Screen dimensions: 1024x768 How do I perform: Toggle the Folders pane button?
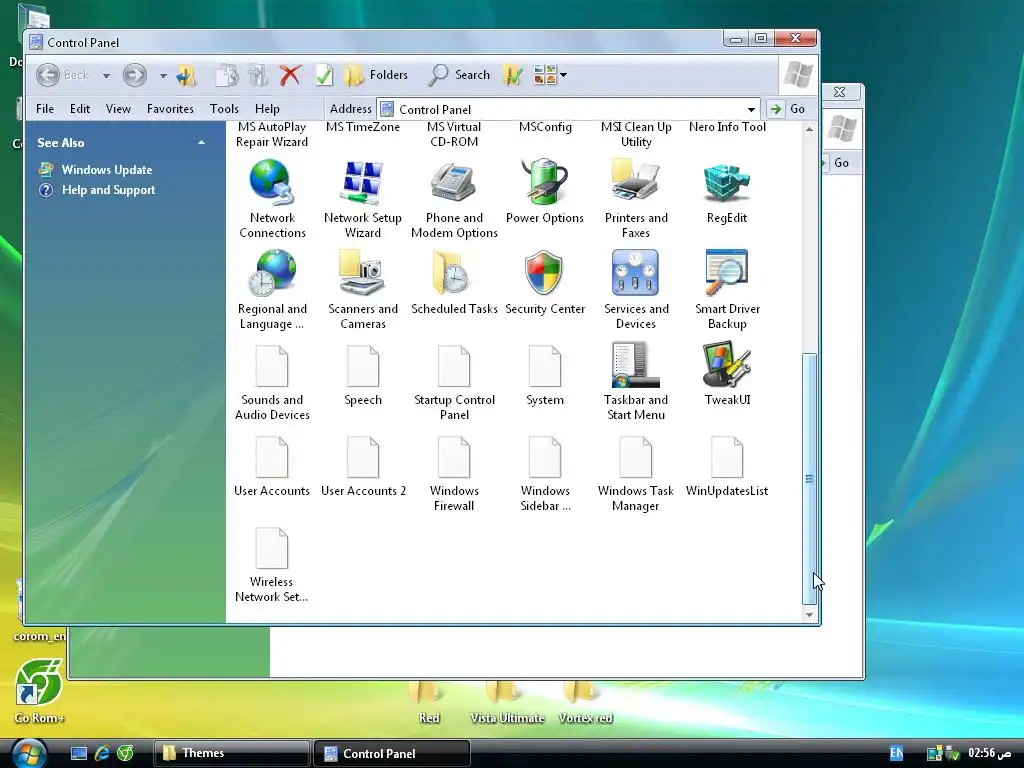click(376, 75)
